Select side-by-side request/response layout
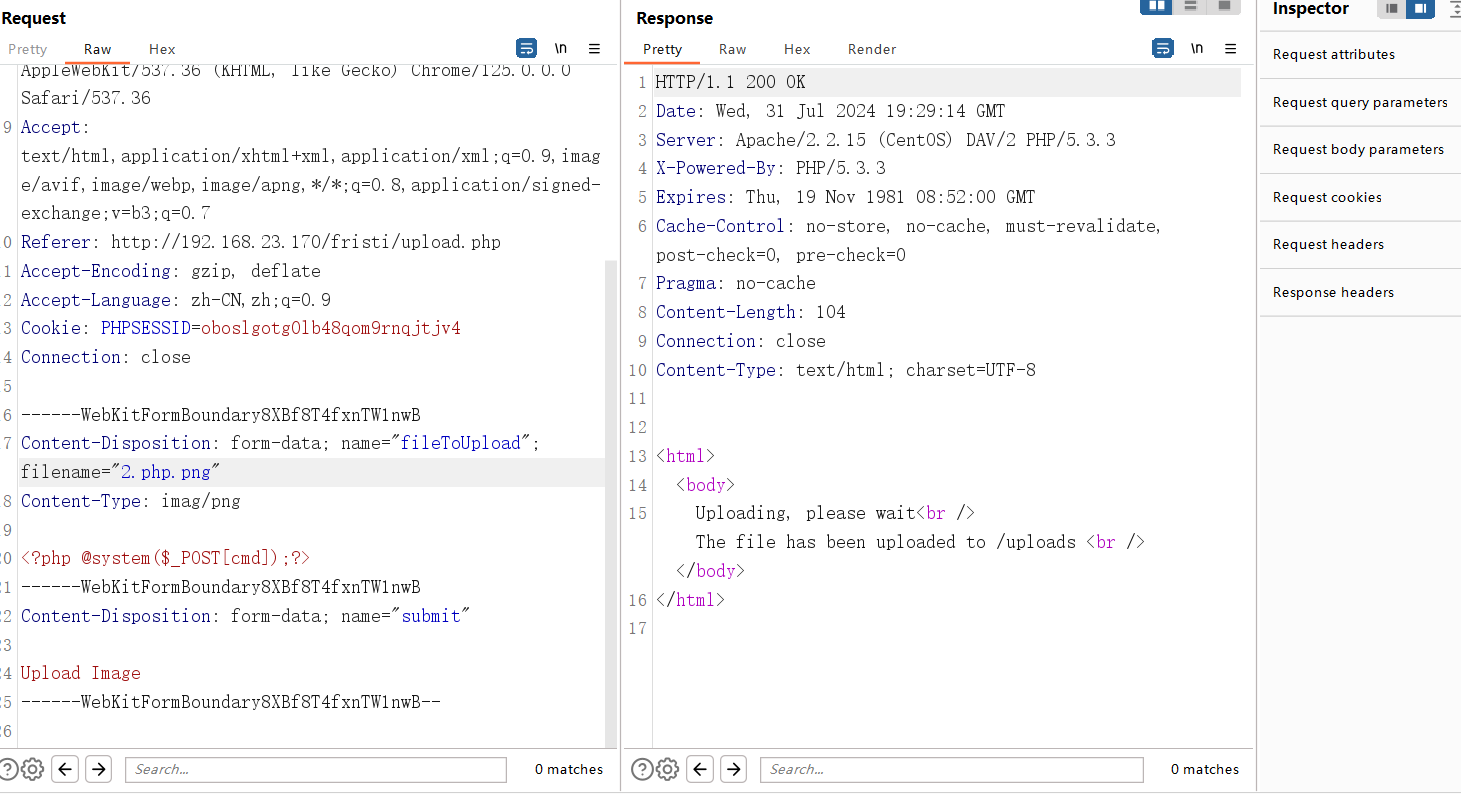The height and width of the screenshot is (794, 1461). point(1156,6)
